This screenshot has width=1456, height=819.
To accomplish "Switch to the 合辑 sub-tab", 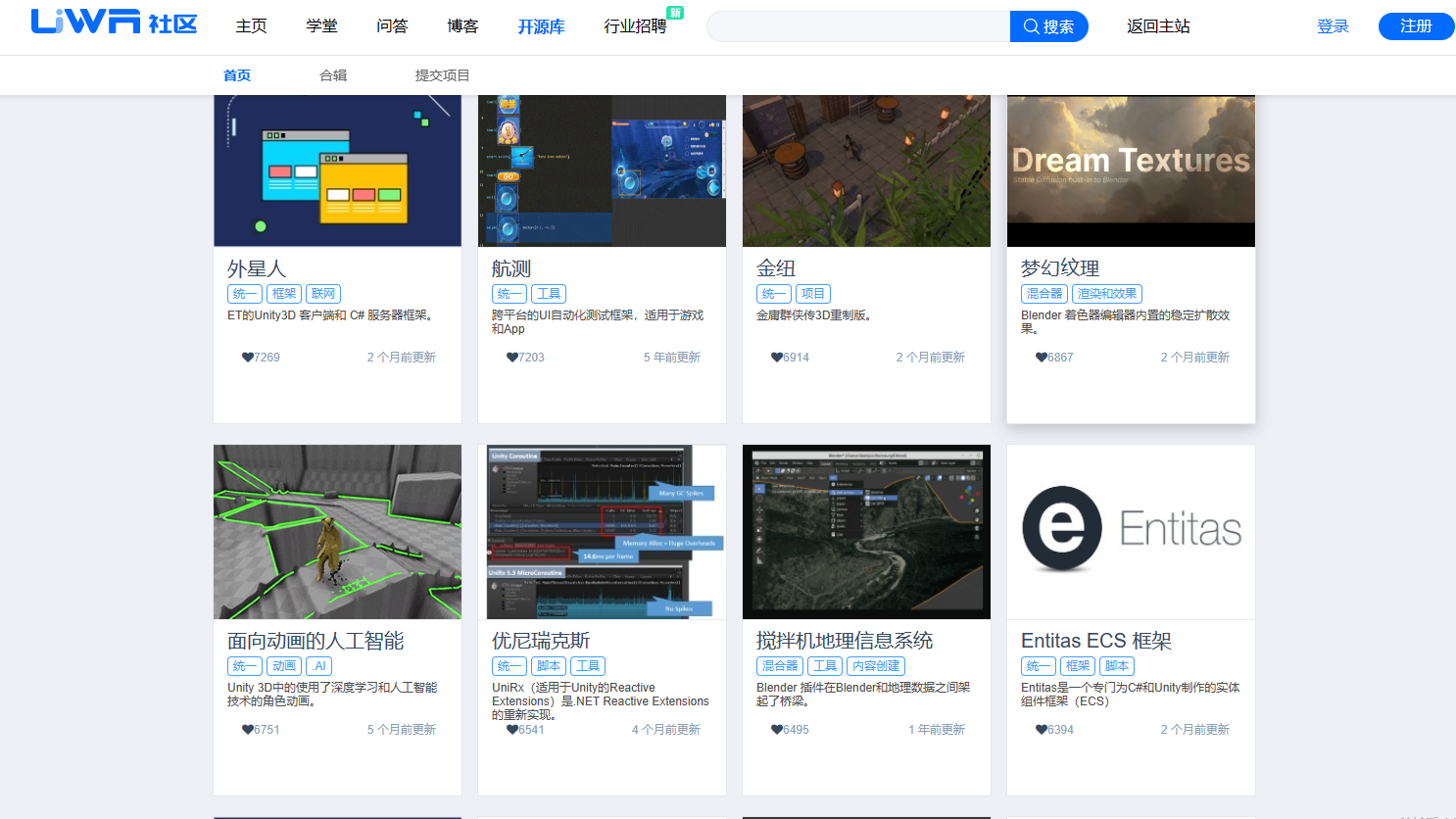I will pos(333,75).
